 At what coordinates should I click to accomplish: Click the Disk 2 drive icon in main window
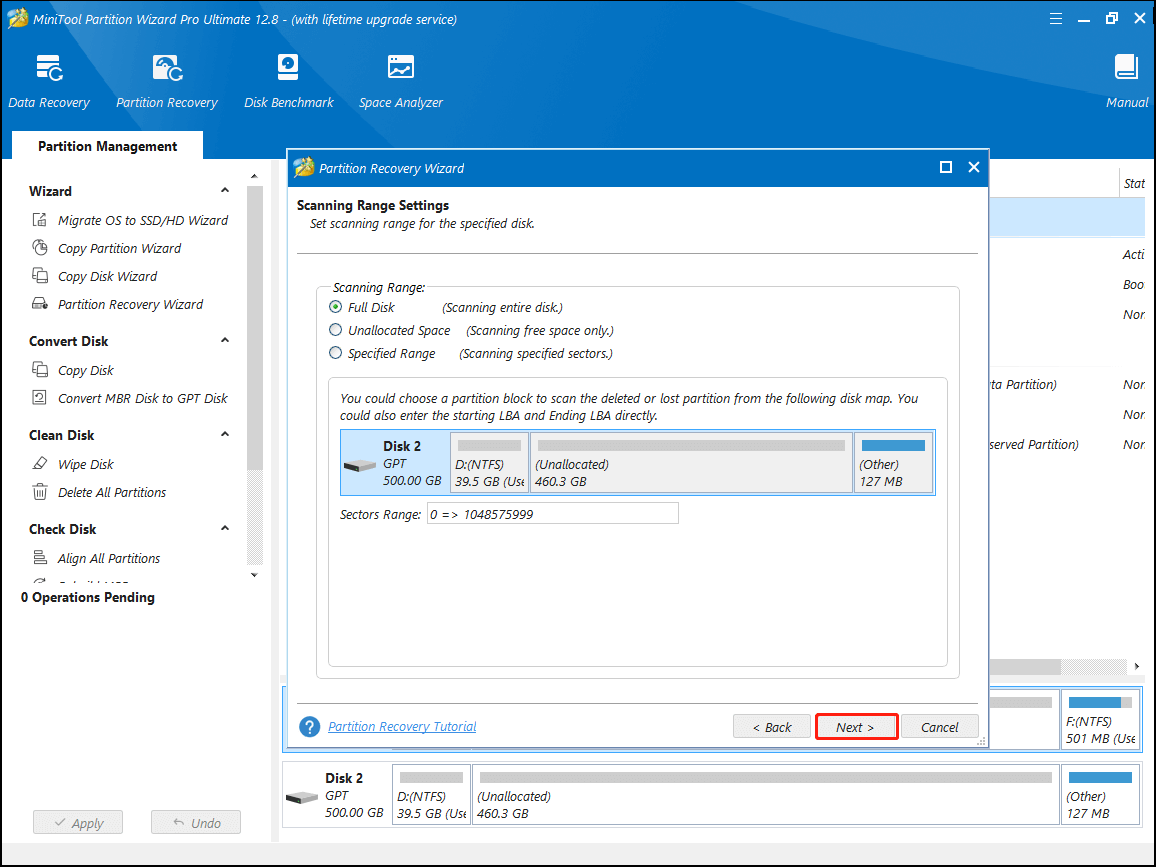point(302,798)
